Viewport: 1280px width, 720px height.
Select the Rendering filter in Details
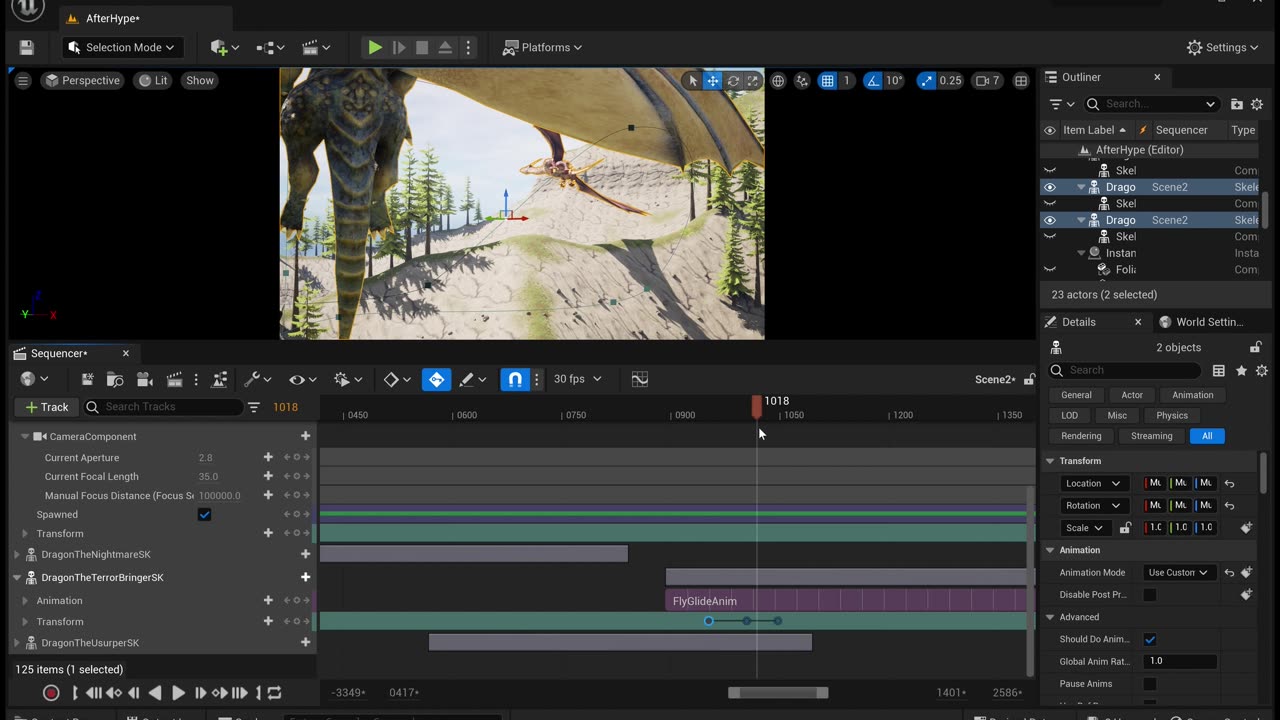click(1081, 436)
